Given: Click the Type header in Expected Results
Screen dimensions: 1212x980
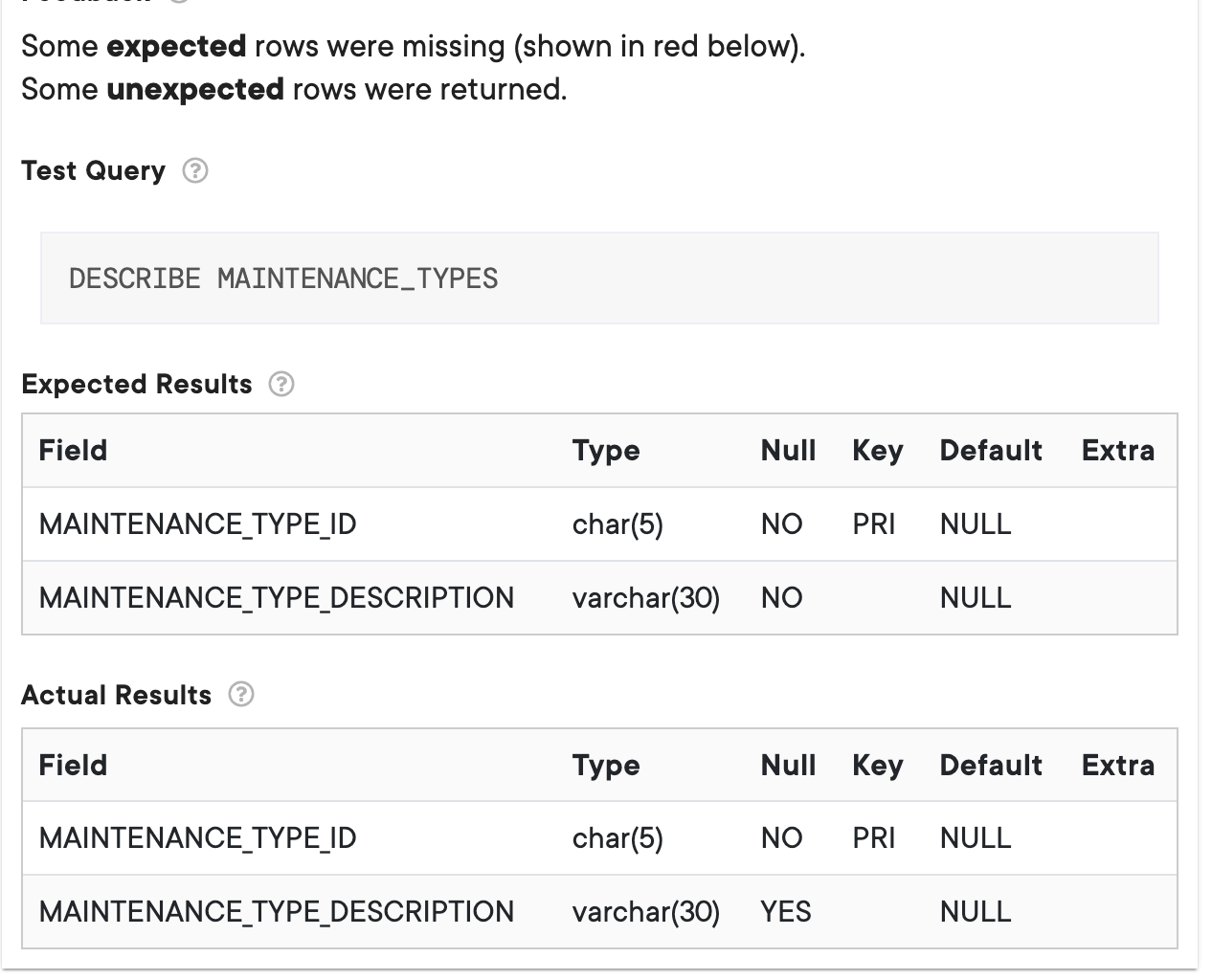Looking at the screenshot, I should point(606,451).
